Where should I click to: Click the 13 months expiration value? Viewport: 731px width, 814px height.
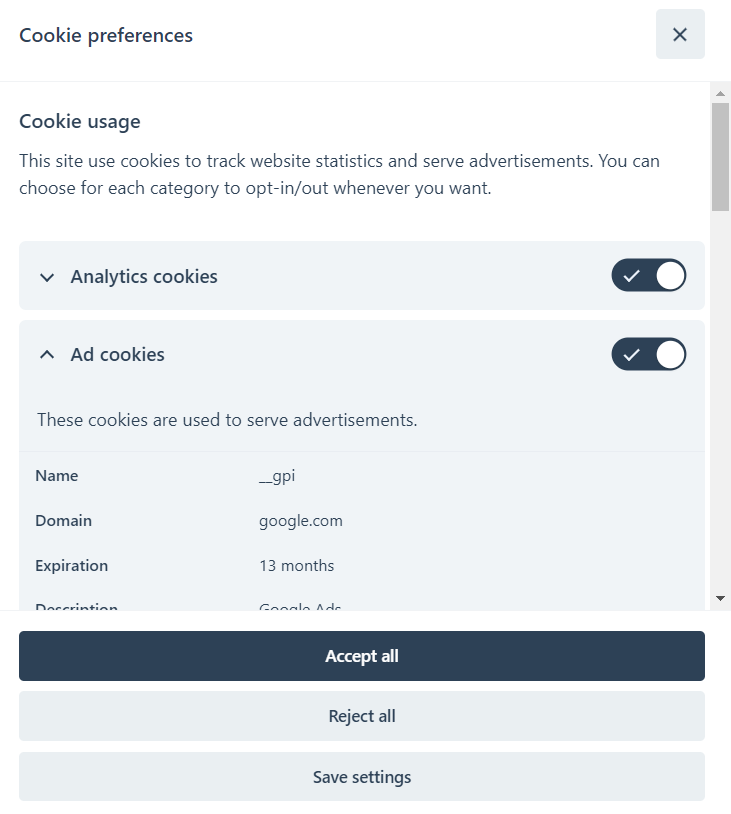(297, 566)
